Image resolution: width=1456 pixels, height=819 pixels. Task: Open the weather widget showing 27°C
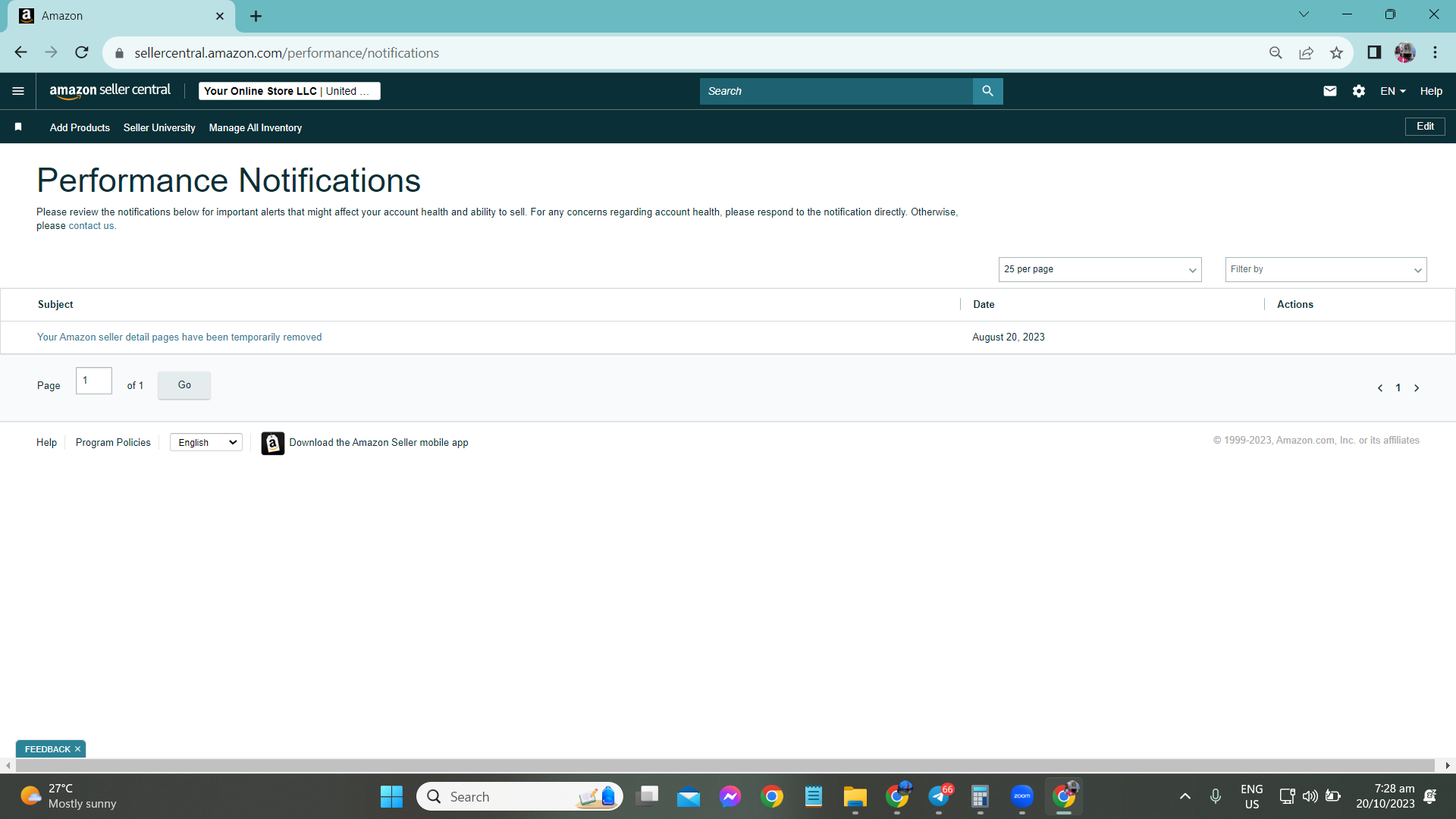(68, 796)
